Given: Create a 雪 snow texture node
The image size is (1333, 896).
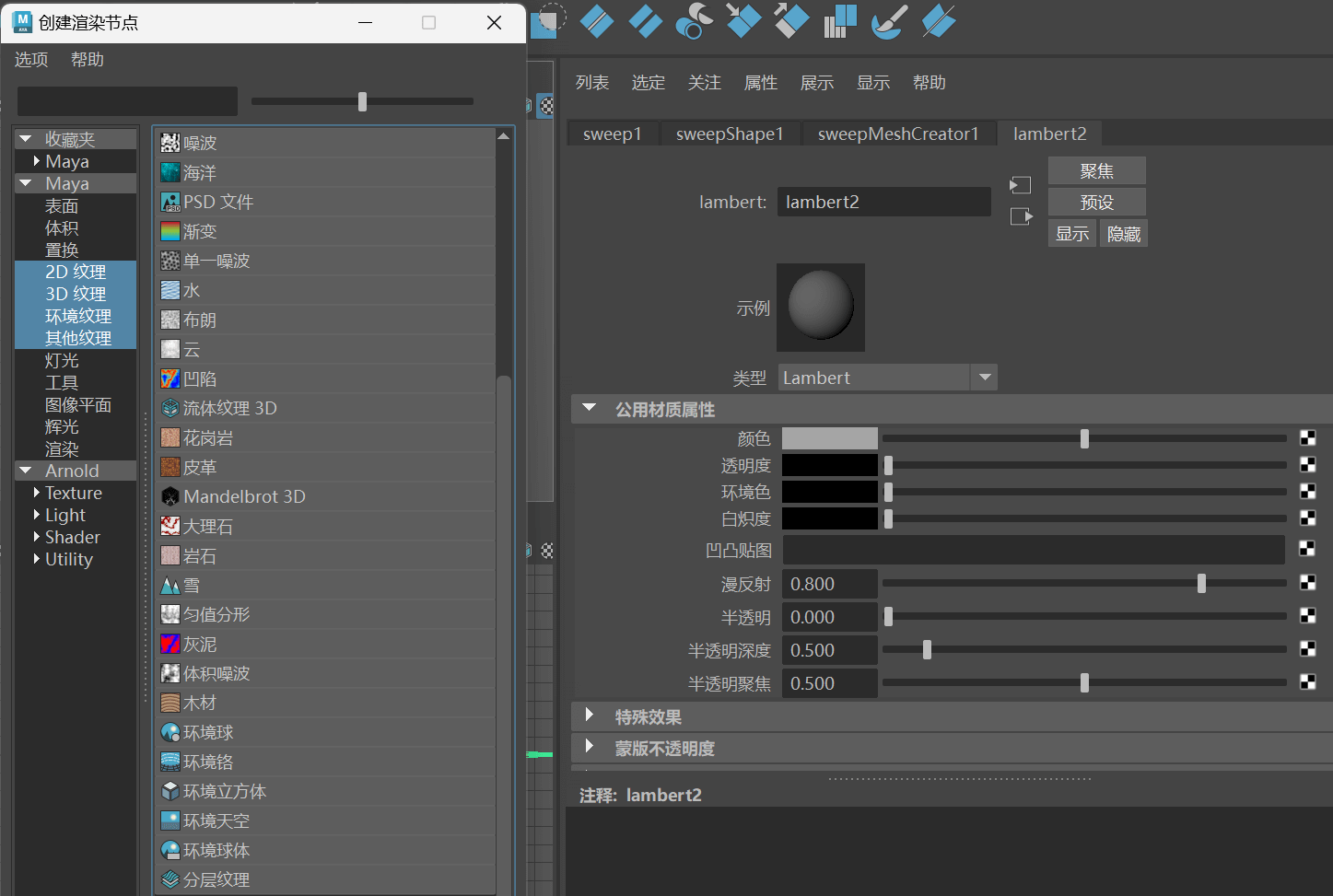Looking at the screenshot, I should (324, 585).
